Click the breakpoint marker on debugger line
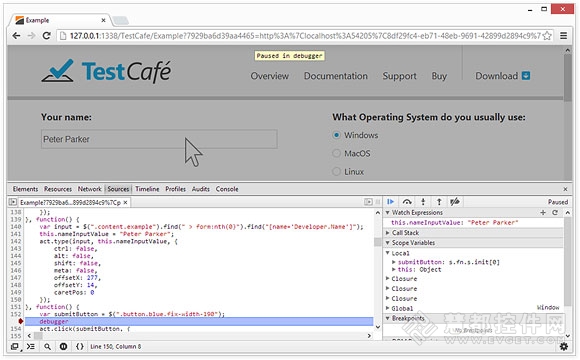Screen dimensions: 580x360 tap(20, 321)
